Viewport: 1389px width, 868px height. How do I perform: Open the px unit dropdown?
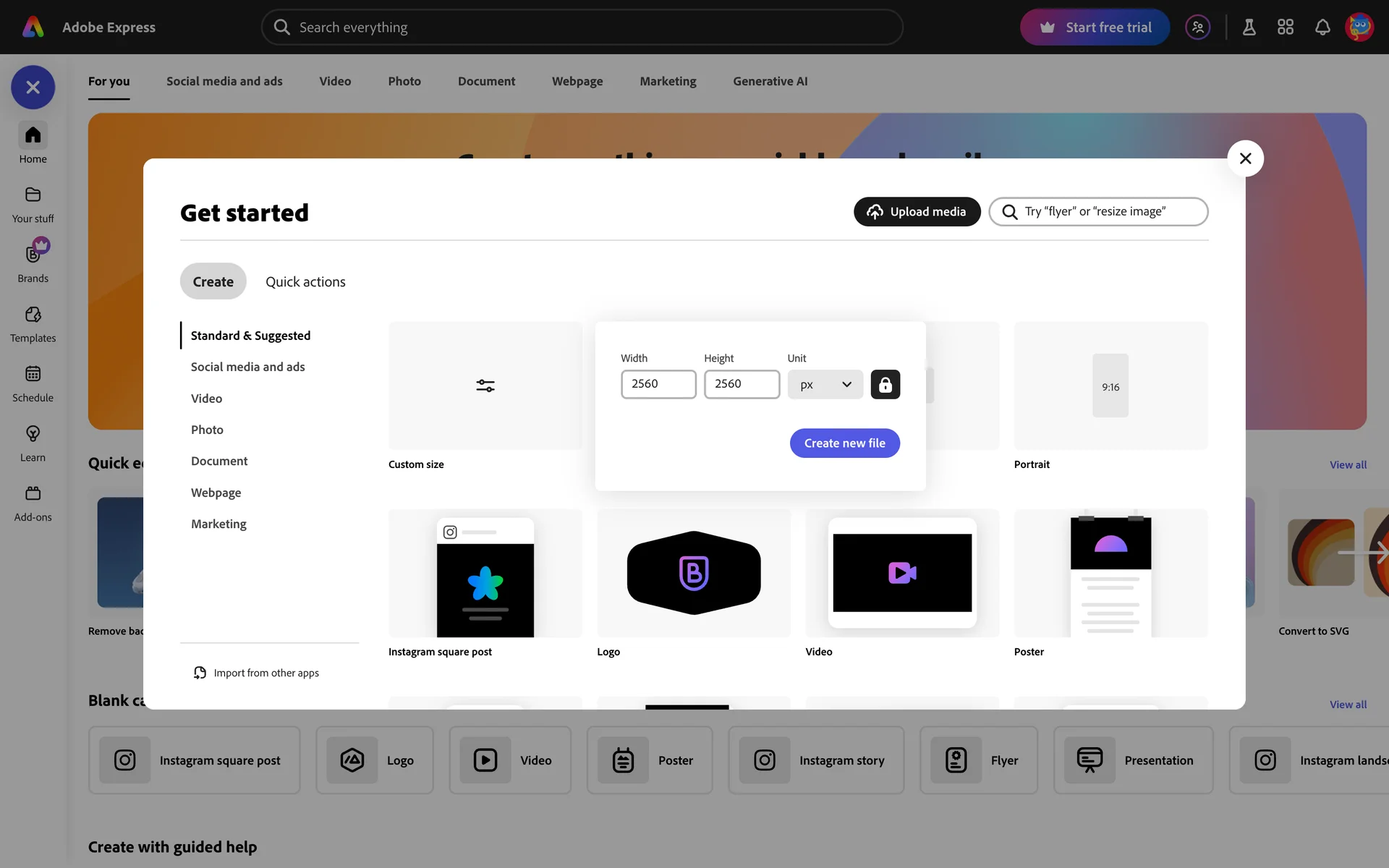pos(825,385)
